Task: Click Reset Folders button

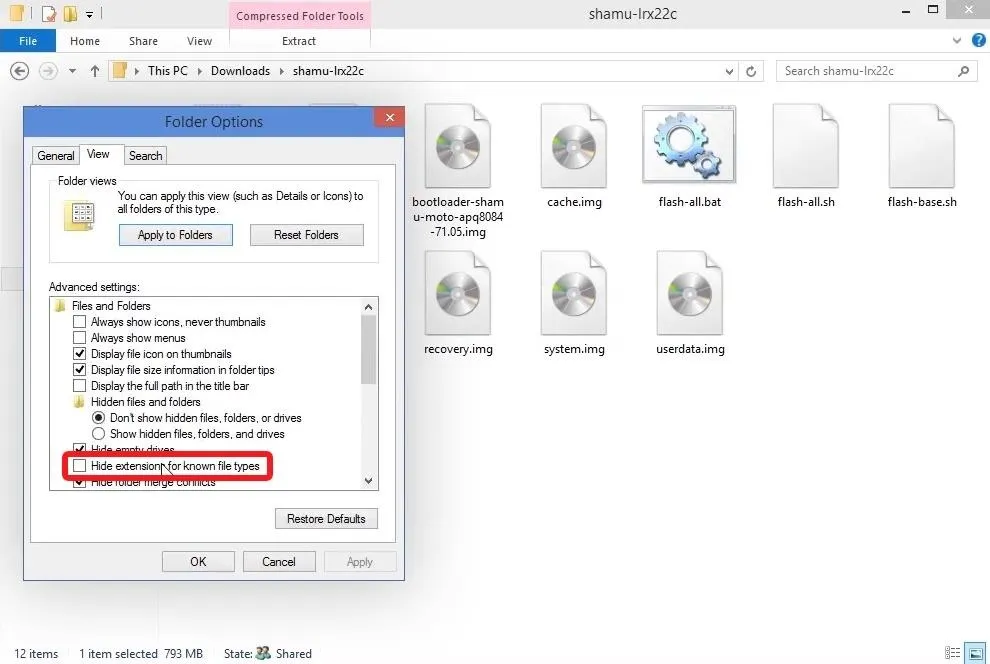Action: 306,235
